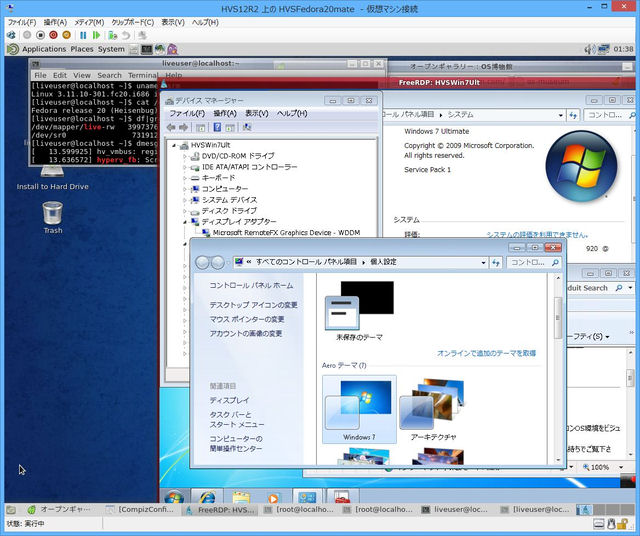The image size is (640, 536).
Task: Select the Windows 7 Aero theme thumbnail
Action: (x=359, y=409)
